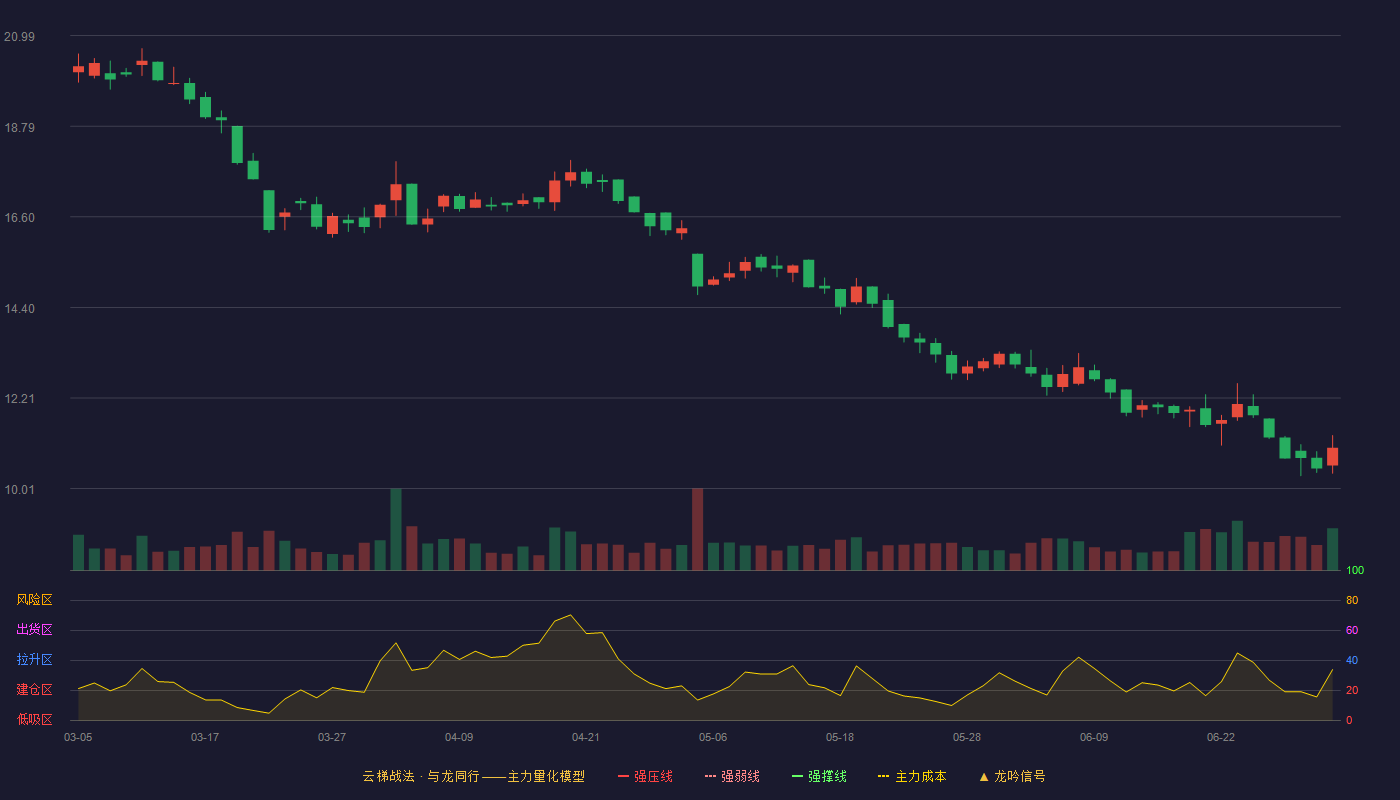The image size is (1400, 800).
Task: Toggle the 强压线 legend entry
Action: 645,776
